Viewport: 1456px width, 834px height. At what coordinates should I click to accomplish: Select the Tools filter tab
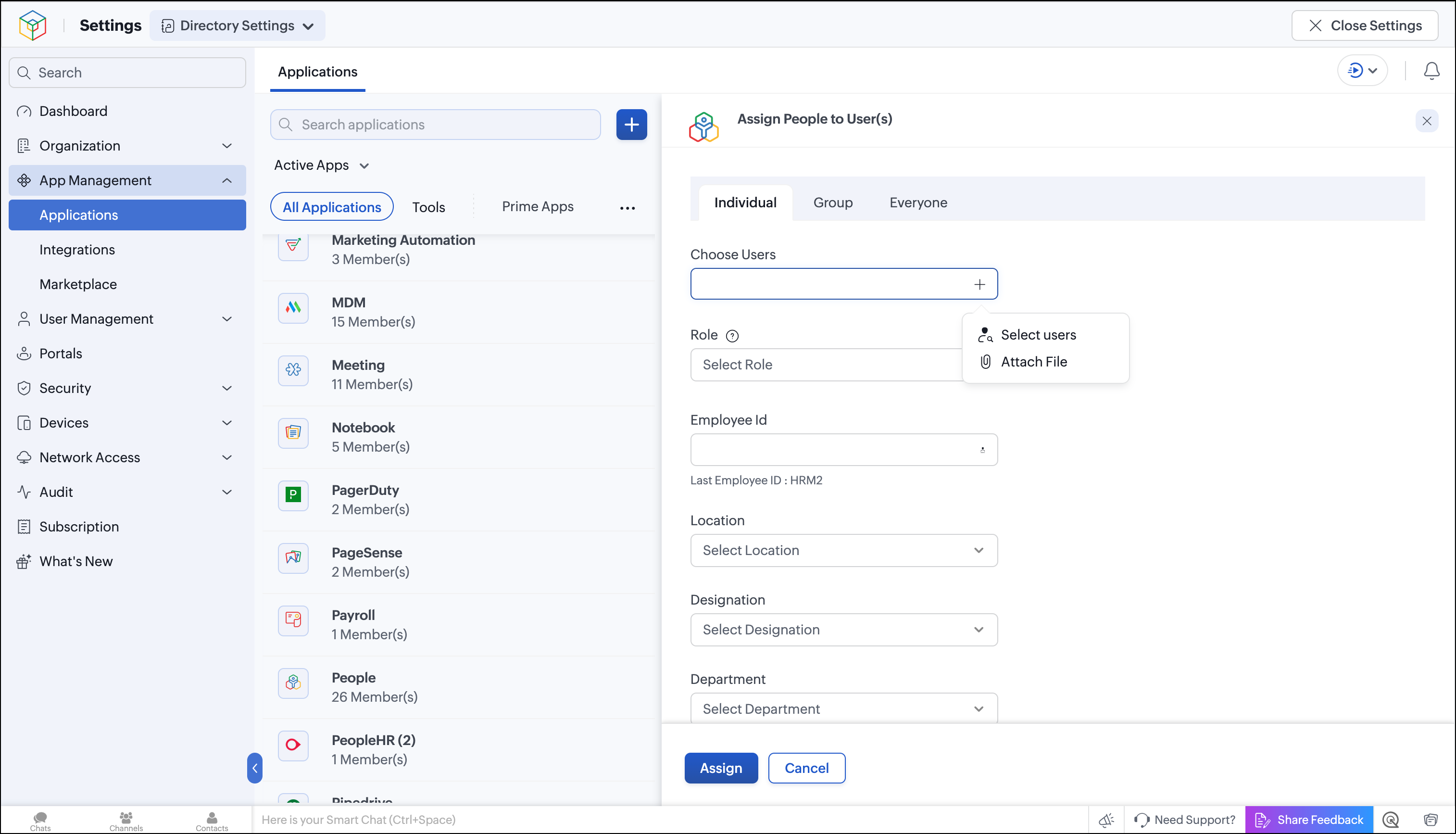click(428, 207)
